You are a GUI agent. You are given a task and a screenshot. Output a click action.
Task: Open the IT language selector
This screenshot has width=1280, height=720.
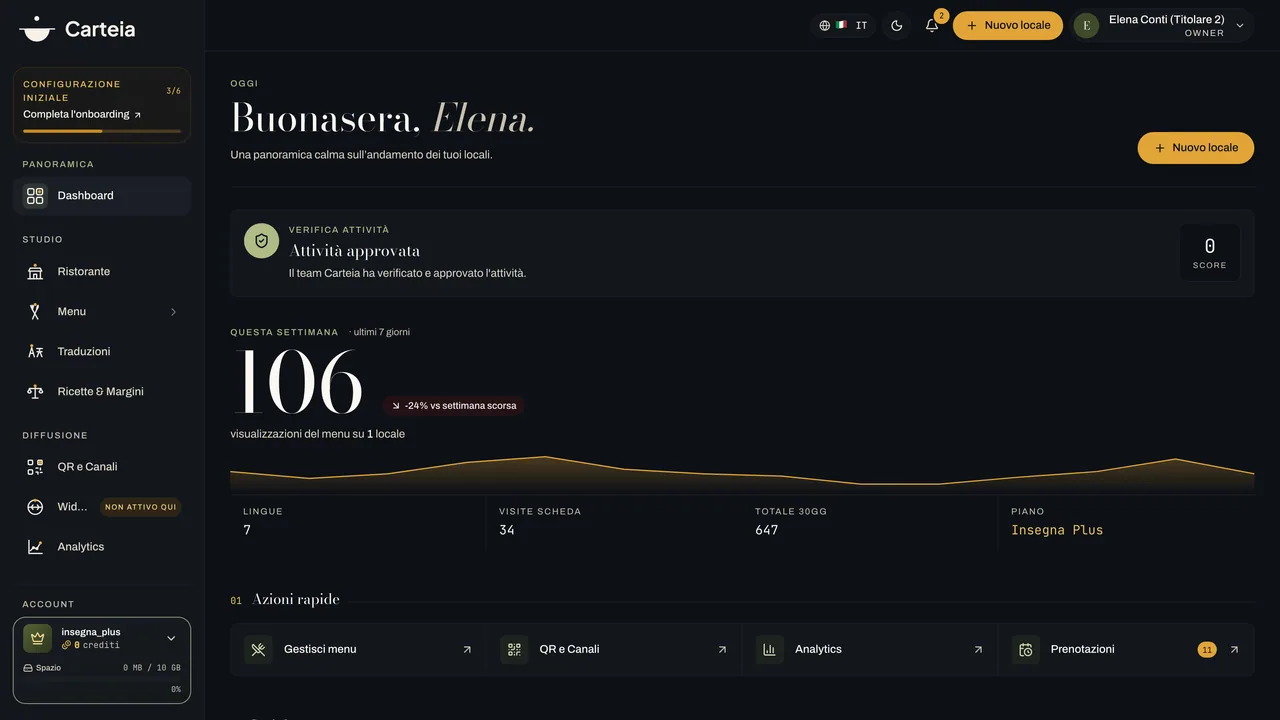[843, 25]
